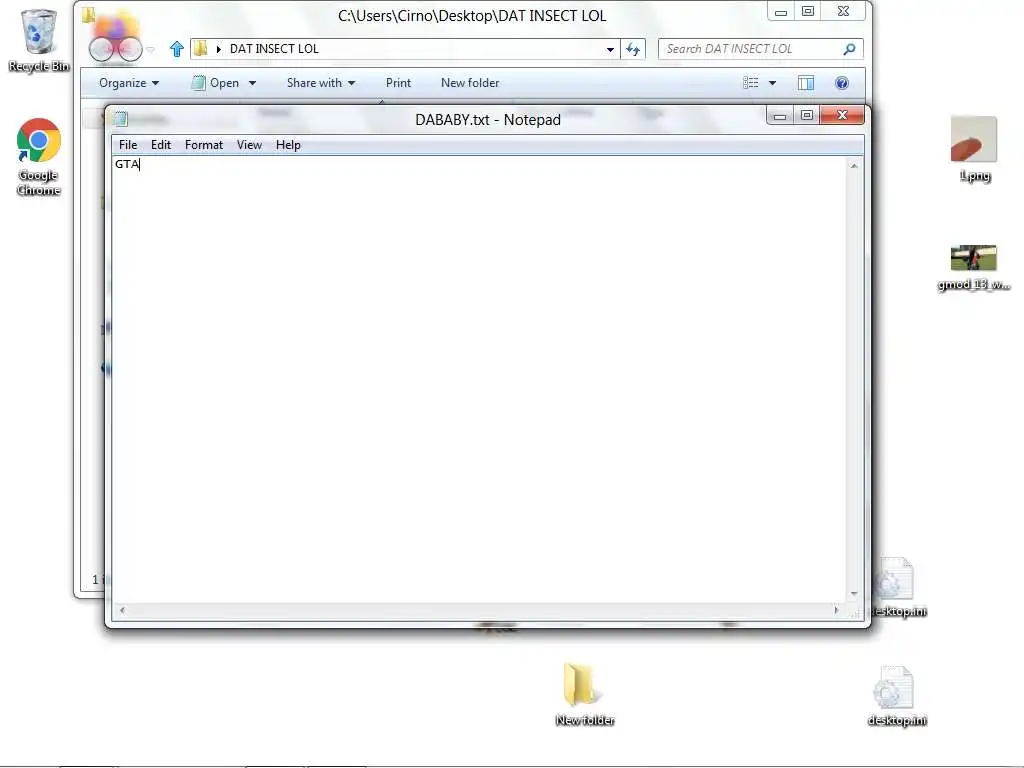Select desktop.ini icon beside Notepad window
Screen dimensions: 1024x768
[x=900, y=587]
